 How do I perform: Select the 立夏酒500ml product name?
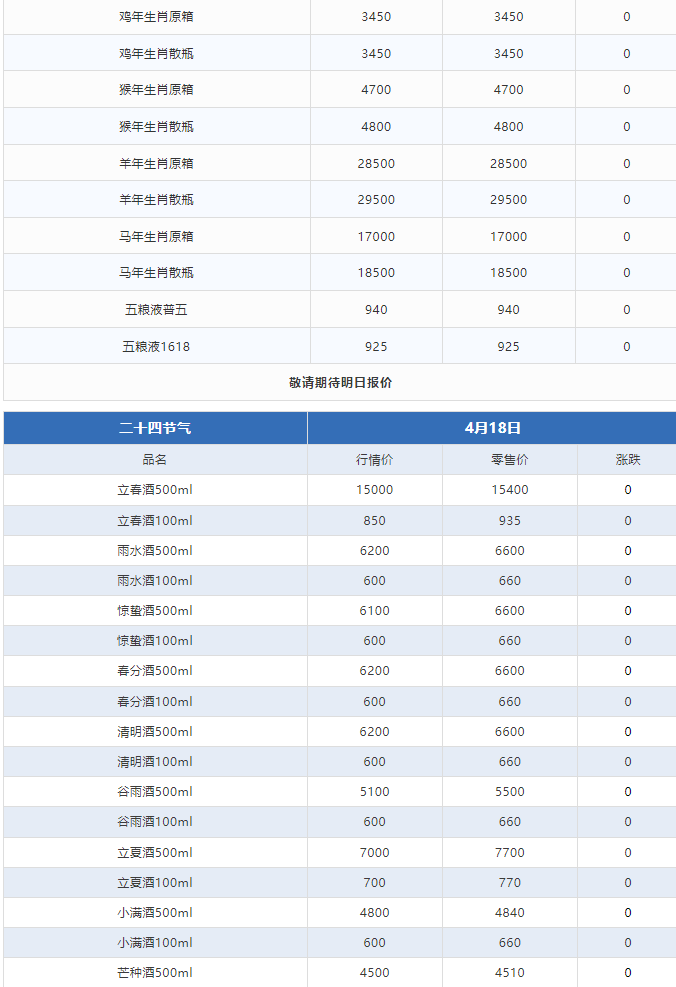[155, 852]
